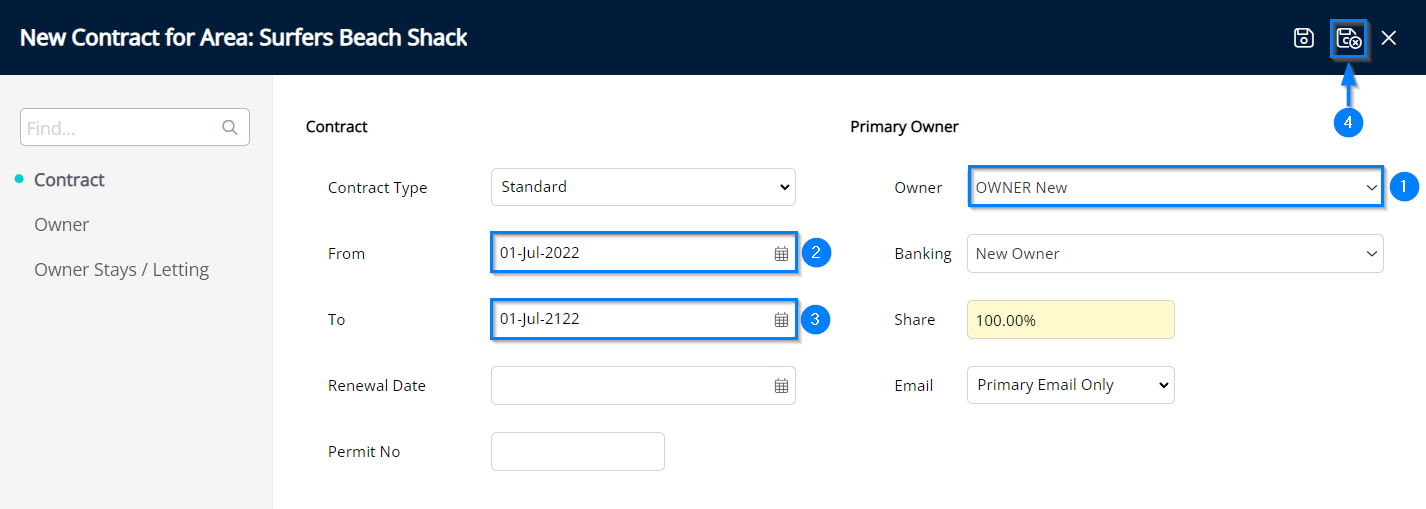Expand the Contract Type dropdown
Image resolution: width=1426 pixels, height=509 pixels.
click(642, 187)
